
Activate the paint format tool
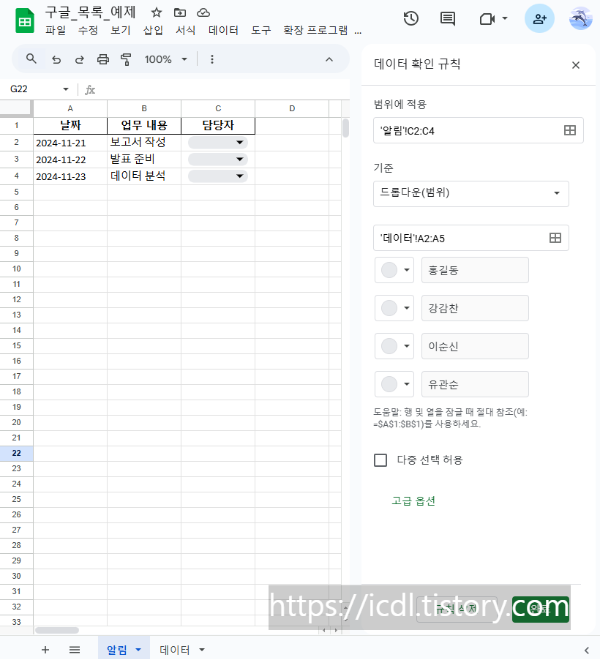[x=126, y=59]
